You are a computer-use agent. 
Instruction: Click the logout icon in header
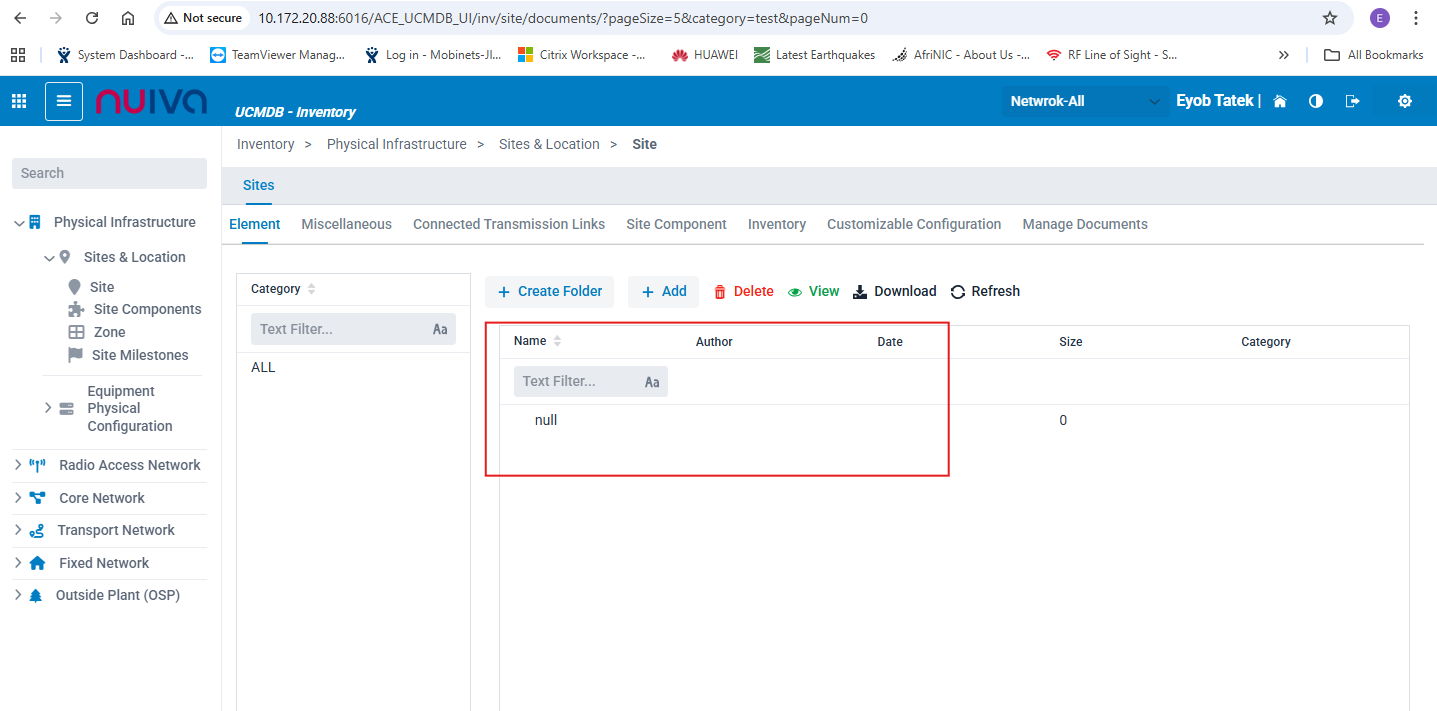tap(1353, 101)
